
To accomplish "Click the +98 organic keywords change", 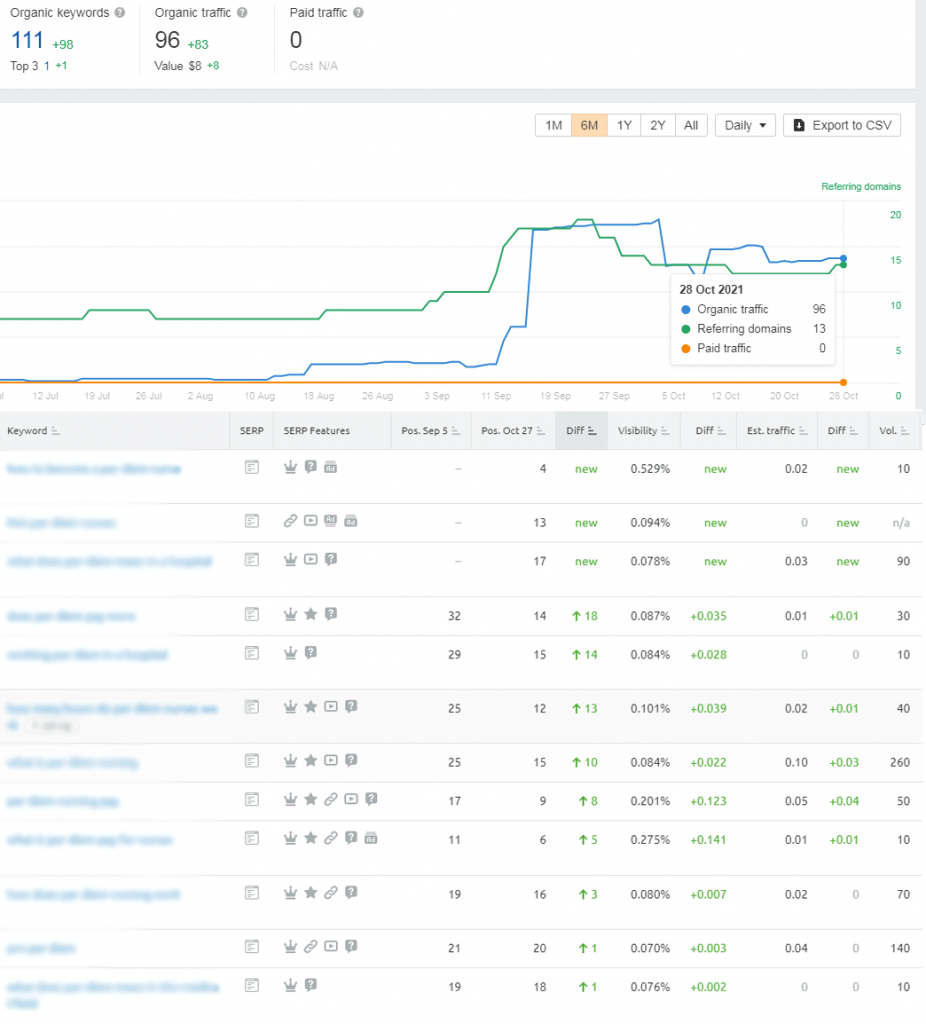I will coord(63,44).
